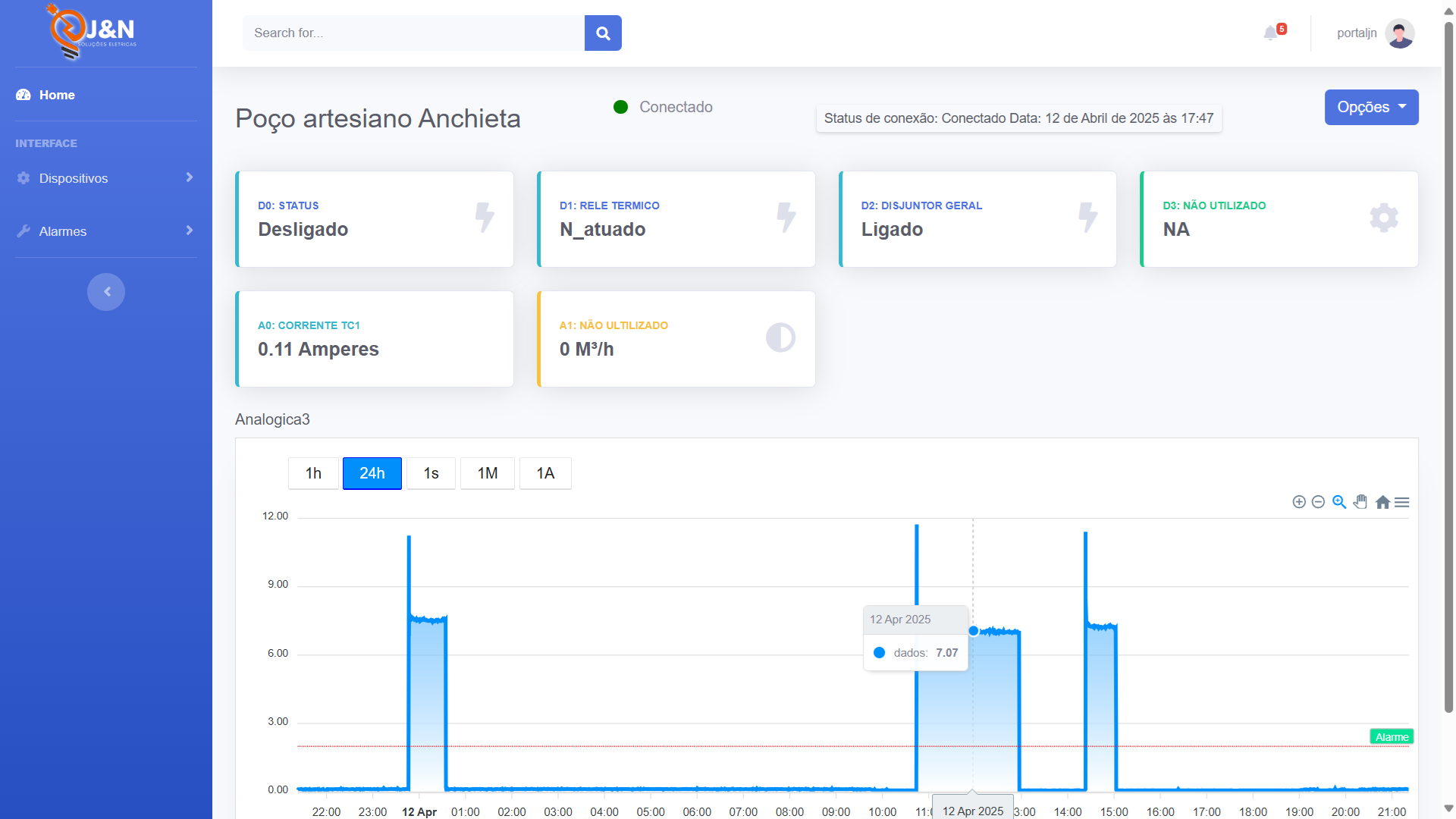Open the notifications bell
Viewport: 1456px width, 819px height.
pyautogui.click(x=1271, y=33)
